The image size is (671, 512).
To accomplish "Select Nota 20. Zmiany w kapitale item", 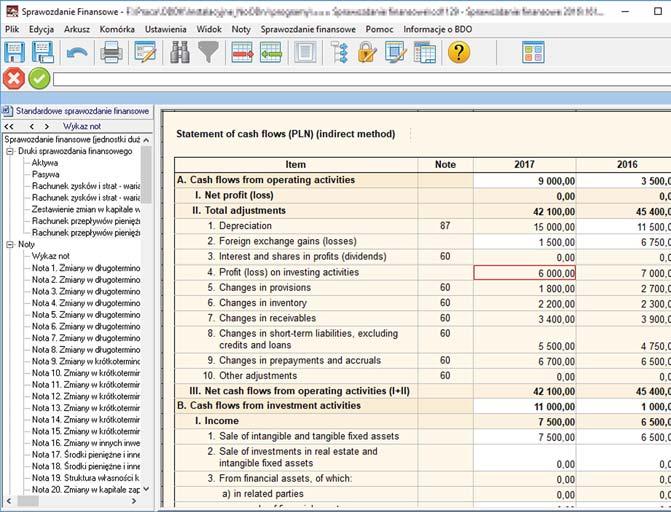I will (x=86, y=489).
